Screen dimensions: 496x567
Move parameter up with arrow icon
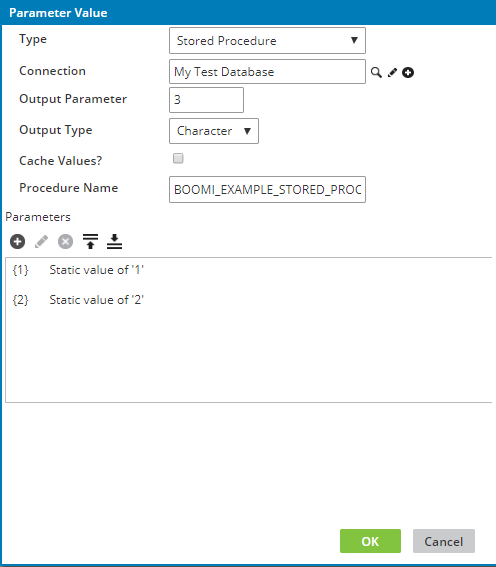tap(90, 242)
